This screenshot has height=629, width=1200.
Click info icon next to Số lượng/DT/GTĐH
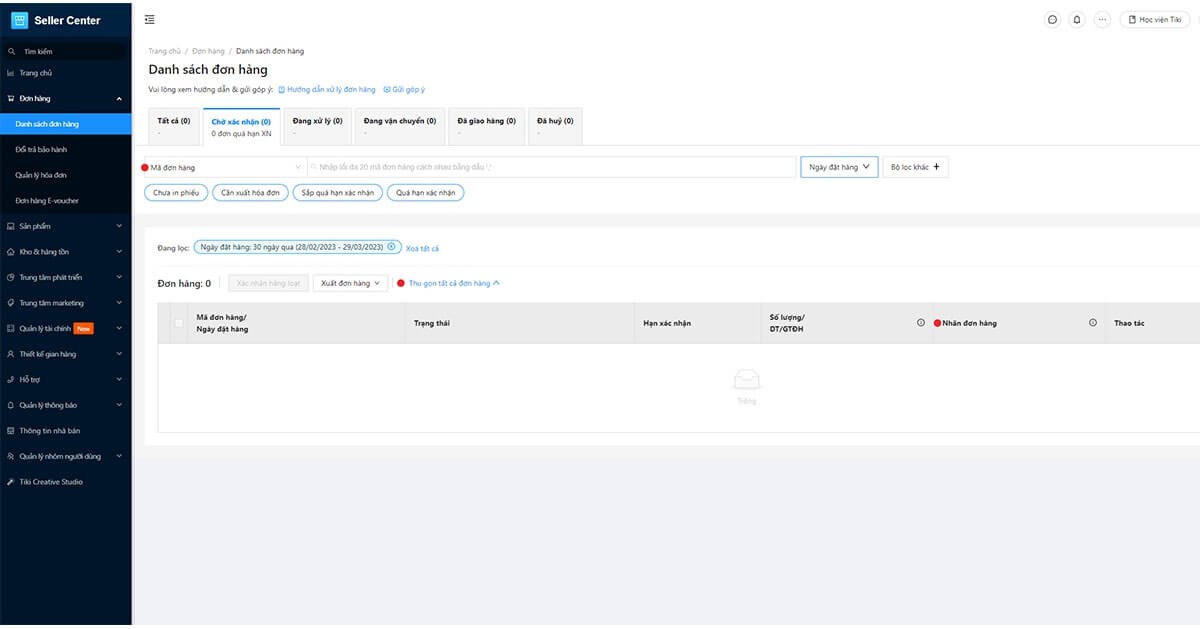(x=921, y=323)
